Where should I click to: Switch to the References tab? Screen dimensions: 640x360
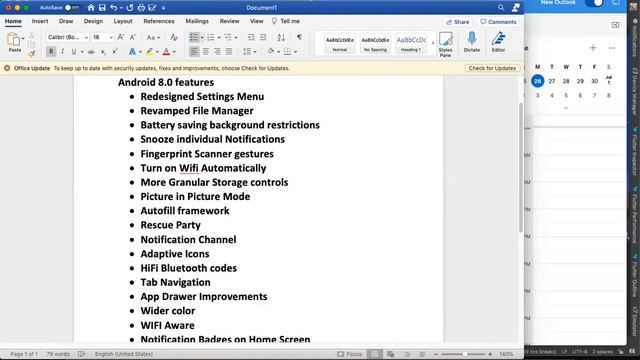(159, 21)
